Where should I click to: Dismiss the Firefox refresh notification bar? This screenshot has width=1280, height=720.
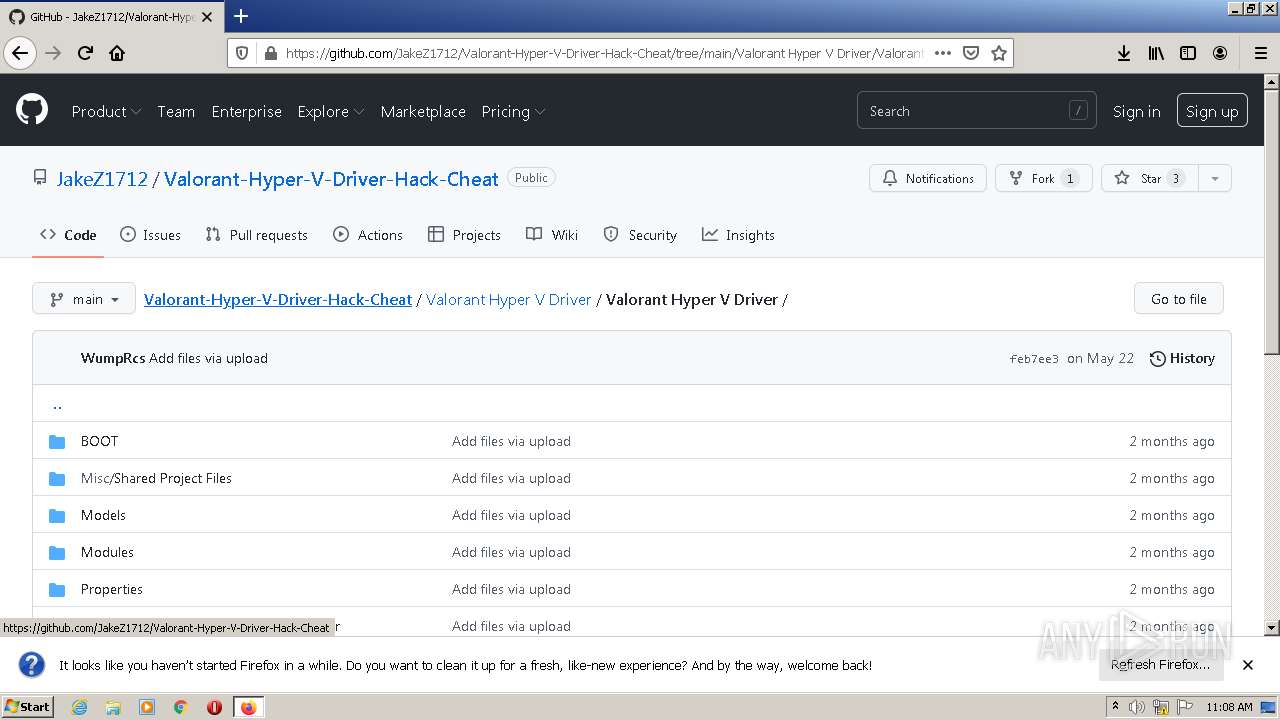[x=1248, y=664]
